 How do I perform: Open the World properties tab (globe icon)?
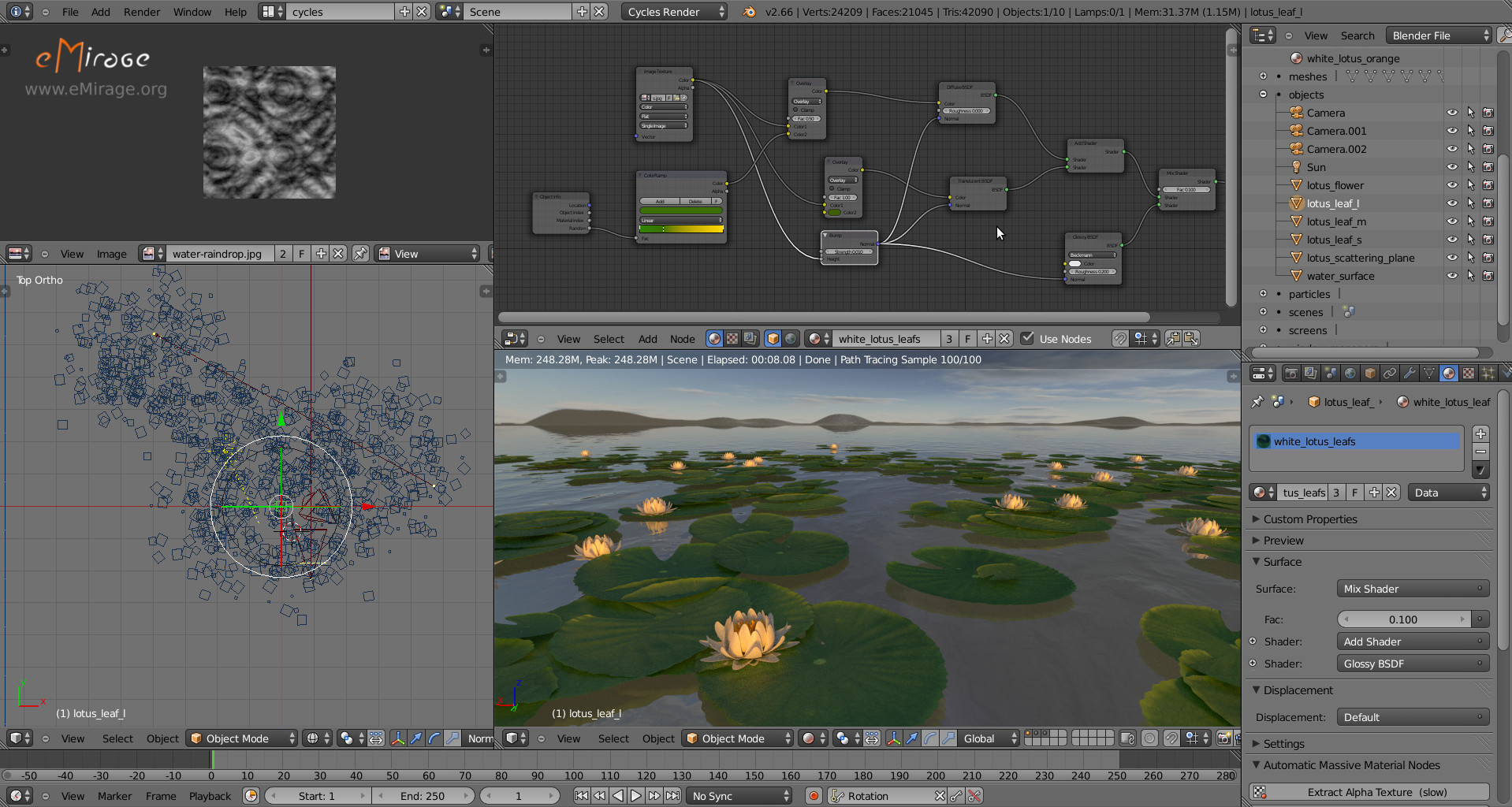tap(1350, 373)
